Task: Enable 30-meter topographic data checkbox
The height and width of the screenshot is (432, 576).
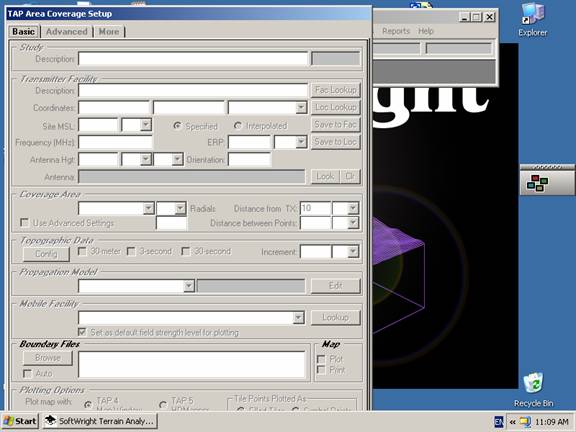Action: (x=82, y=252)
